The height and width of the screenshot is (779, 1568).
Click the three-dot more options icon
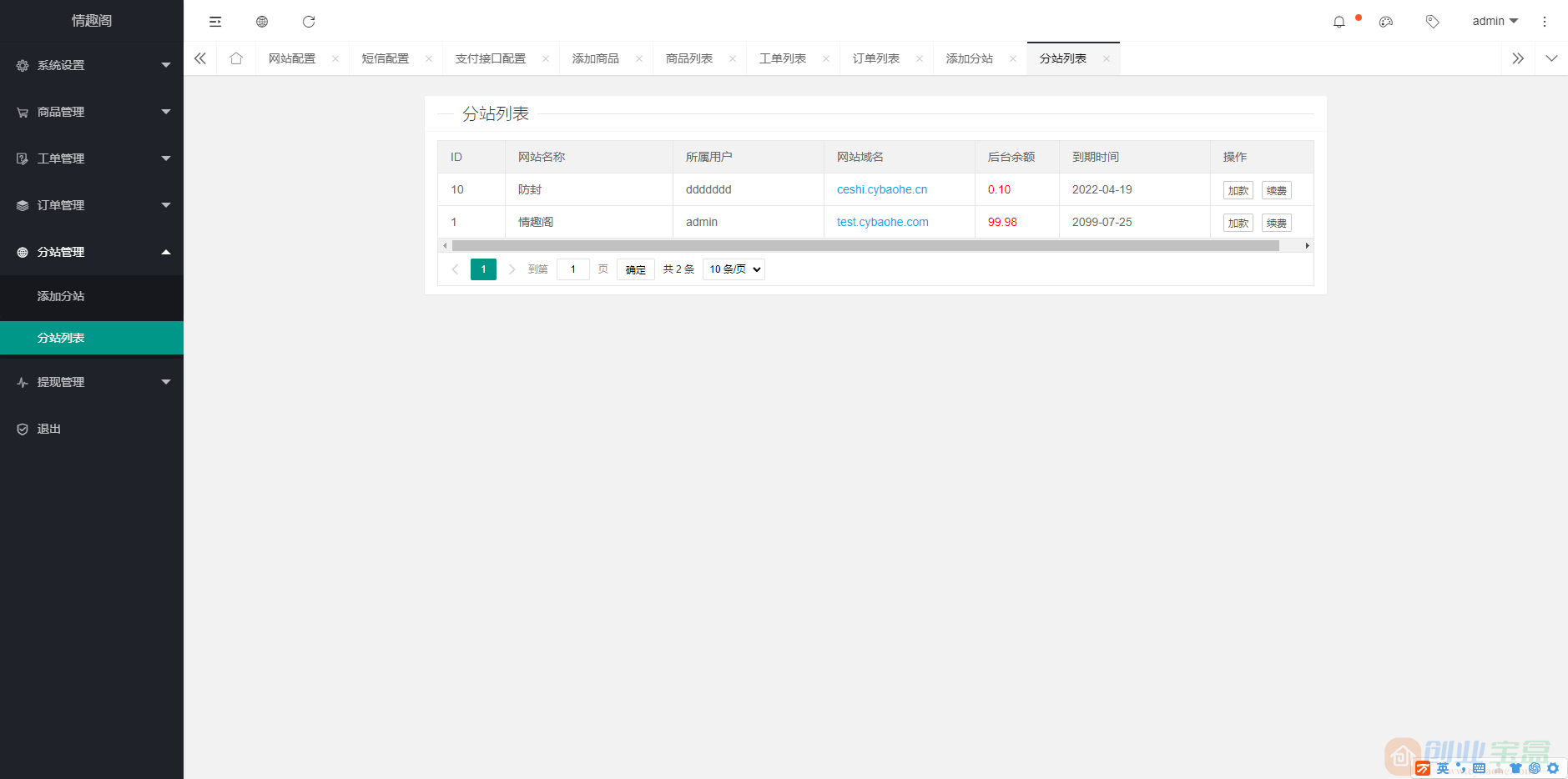(x=1544, y=21)
